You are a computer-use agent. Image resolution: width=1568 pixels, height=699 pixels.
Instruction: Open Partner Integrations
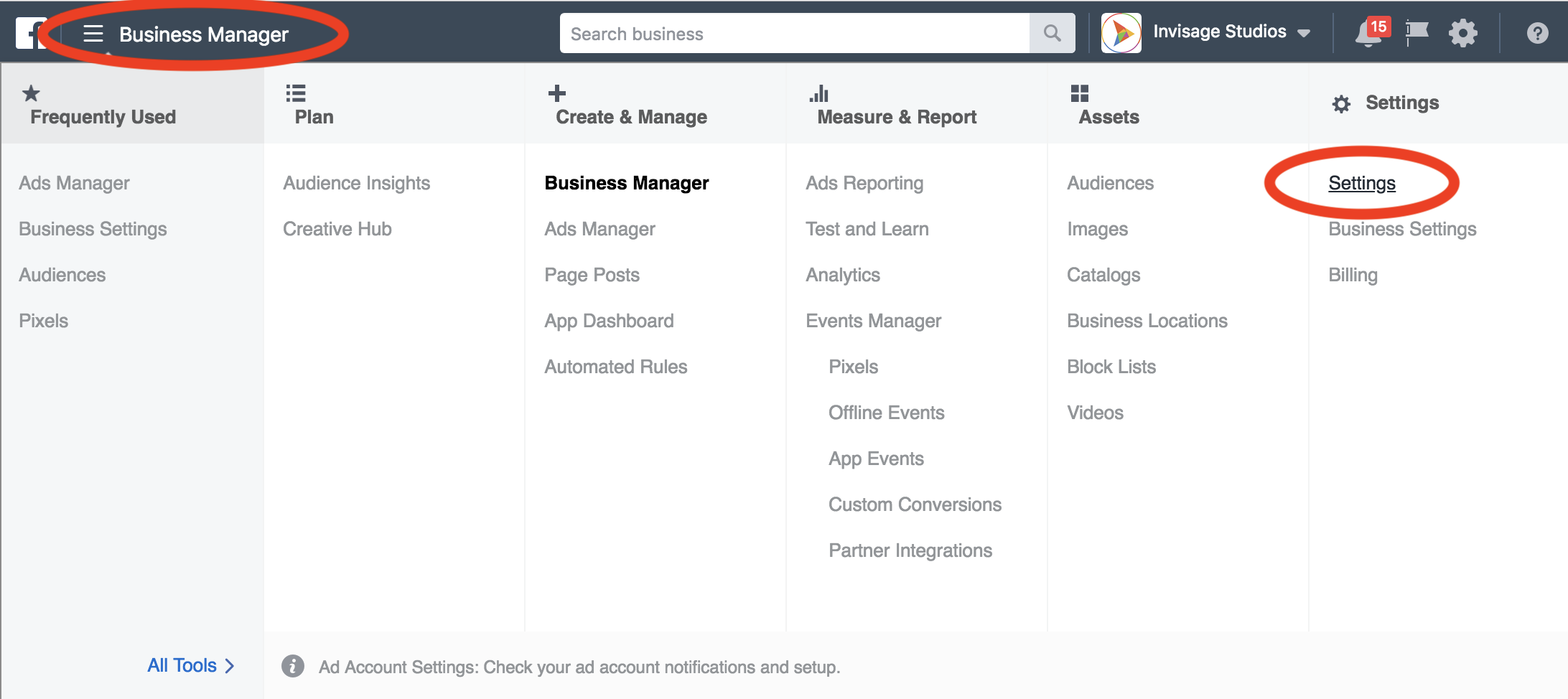(910, 550)
